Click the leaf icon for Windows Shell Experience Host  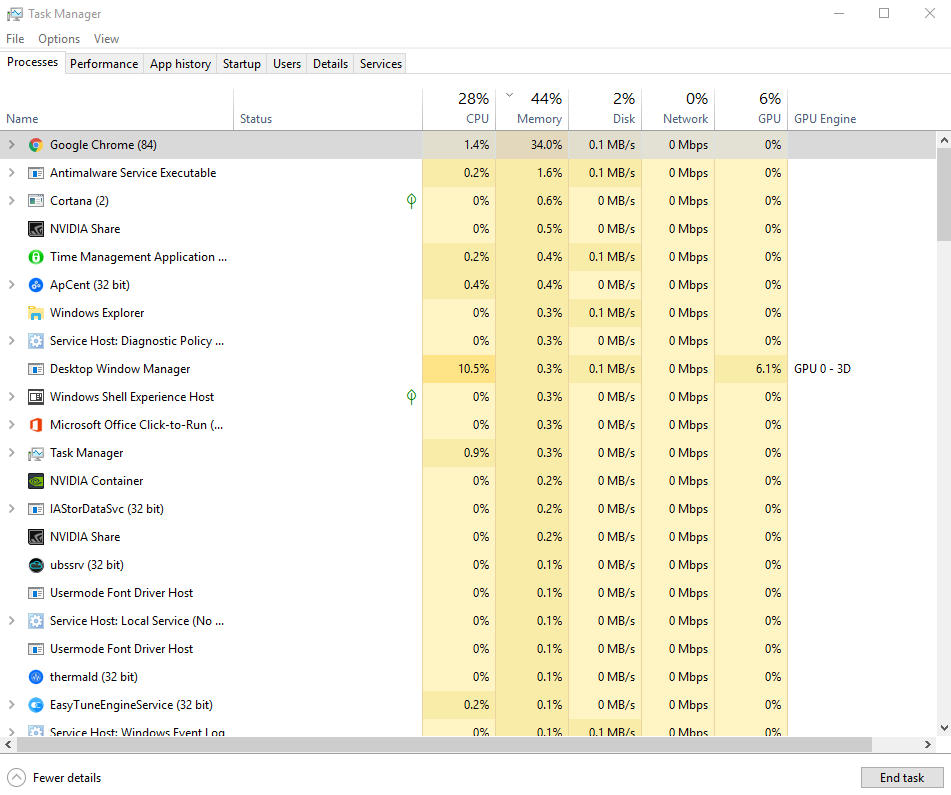click(411, 397)
